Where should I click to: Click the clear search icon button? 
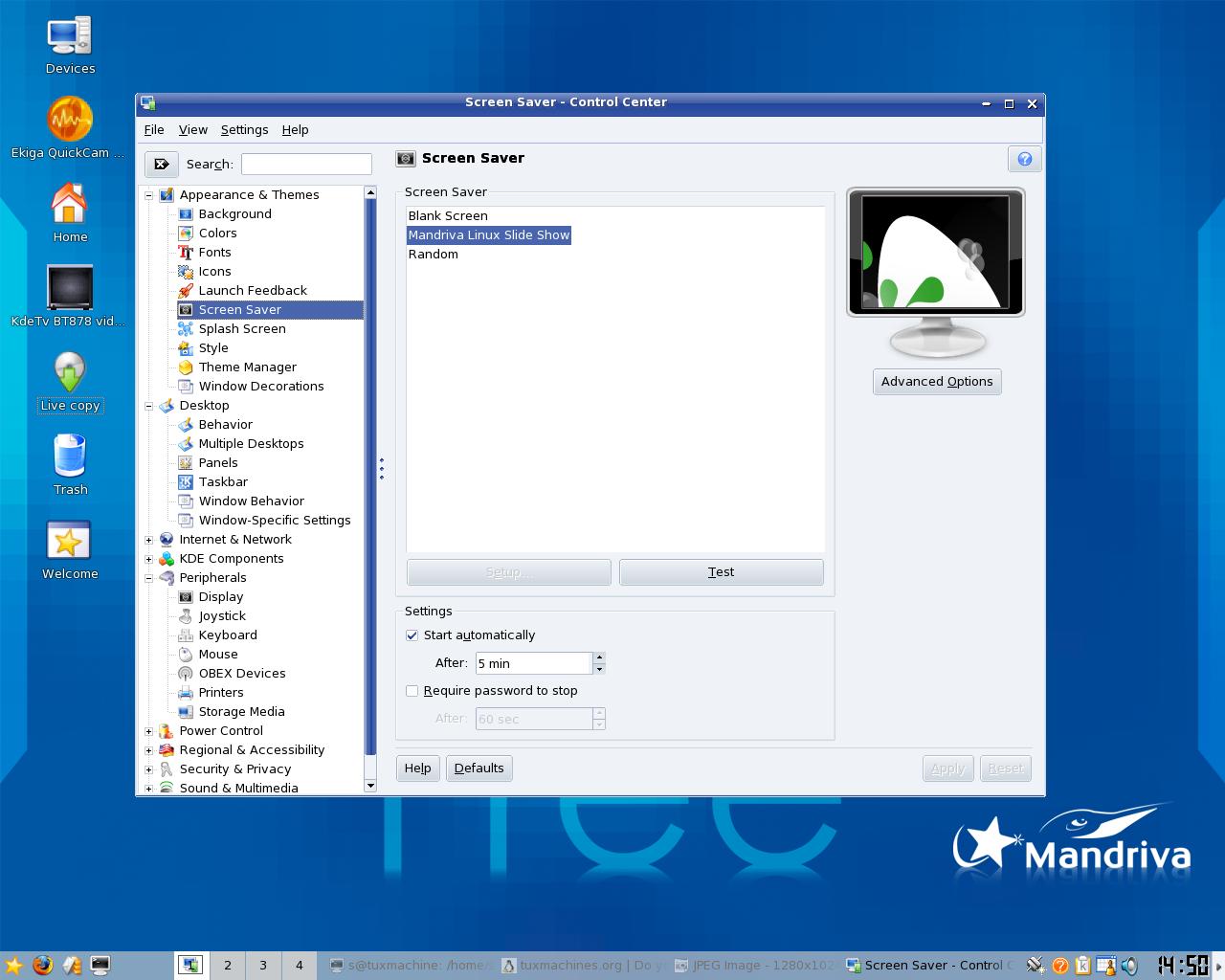pos(162,164)
